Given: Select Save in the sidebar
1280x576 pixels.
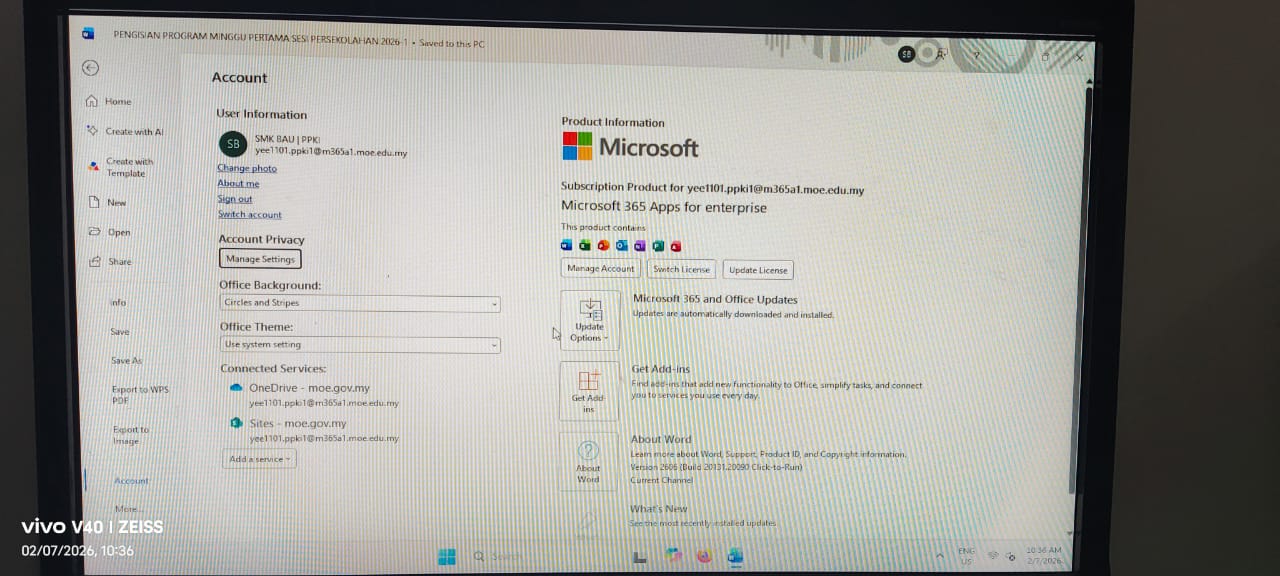Looking at the screenshot, I should point(120,331).
